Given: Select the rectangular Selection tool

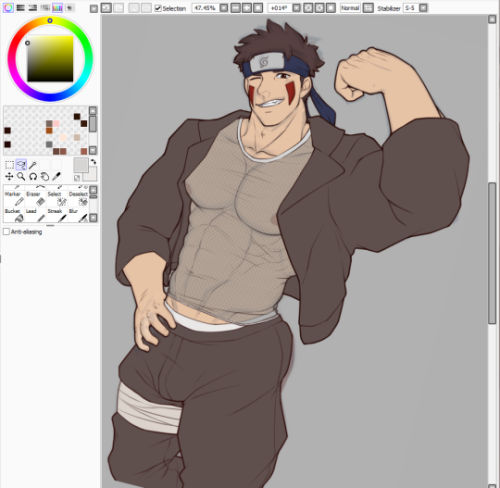Looking at the screenshot, I should point(9,165).
